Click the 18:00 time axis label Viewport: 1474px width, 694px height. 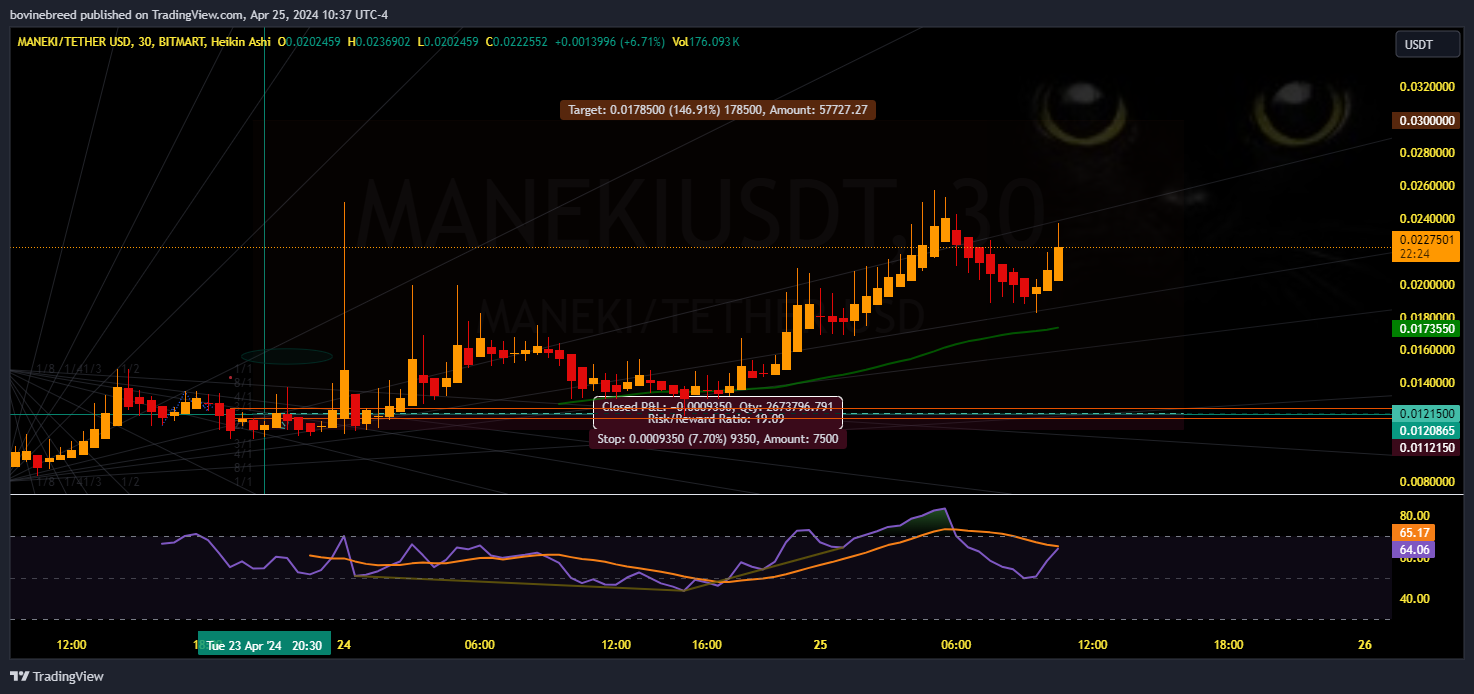[1228, 646]
